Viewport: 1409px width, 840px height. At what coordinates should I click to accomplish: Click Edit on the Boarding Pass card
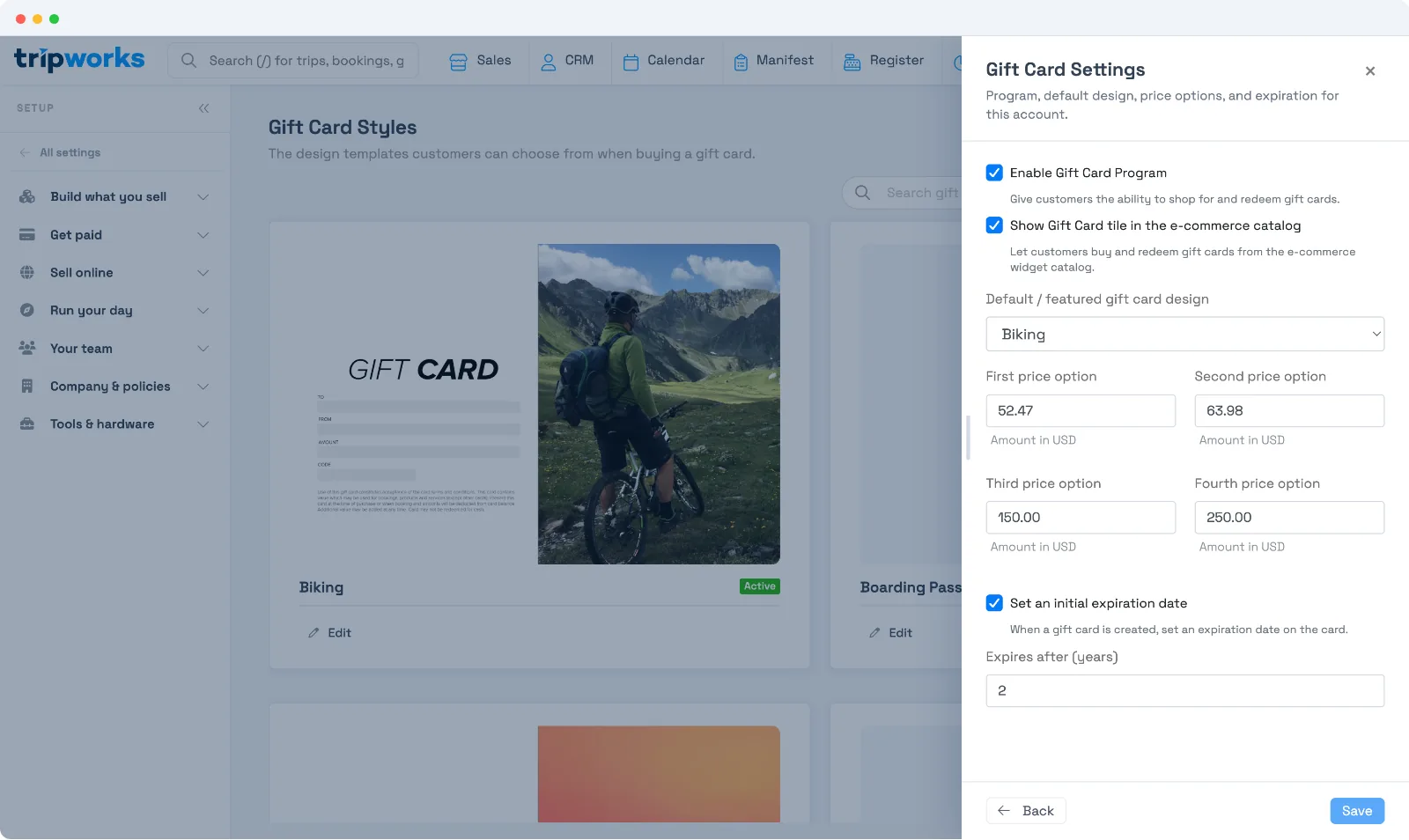coord(890,633)
